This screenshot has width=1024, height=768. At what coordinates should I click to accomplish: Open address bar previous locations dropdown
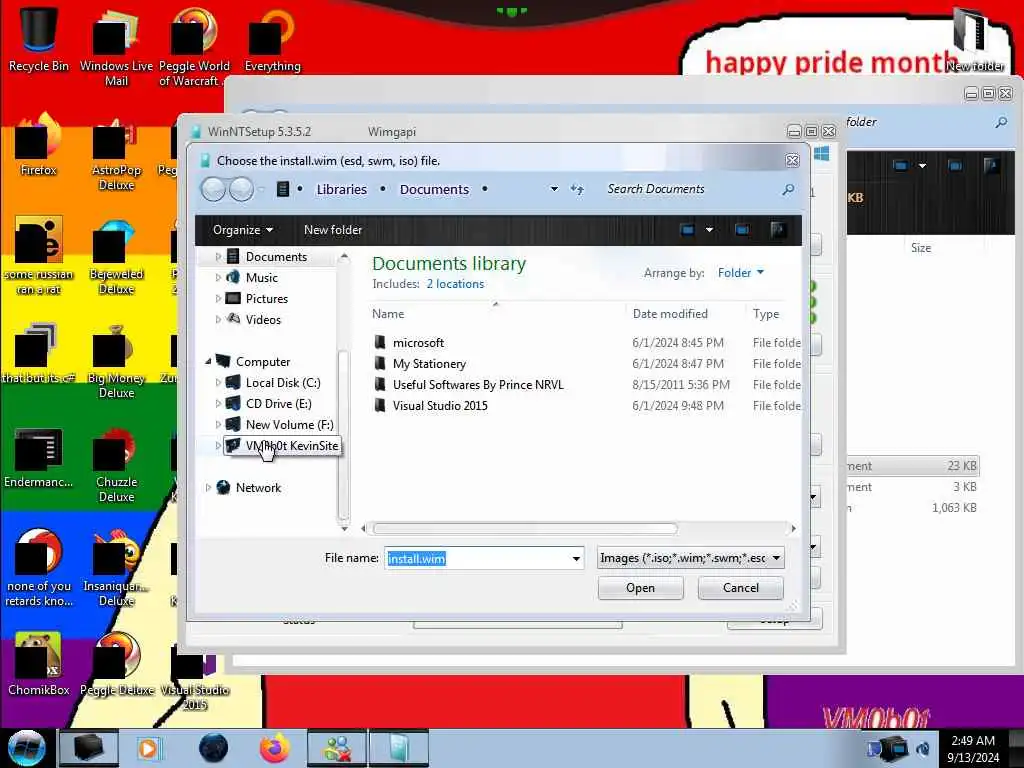pyautogui.click(x=554, y=189)
